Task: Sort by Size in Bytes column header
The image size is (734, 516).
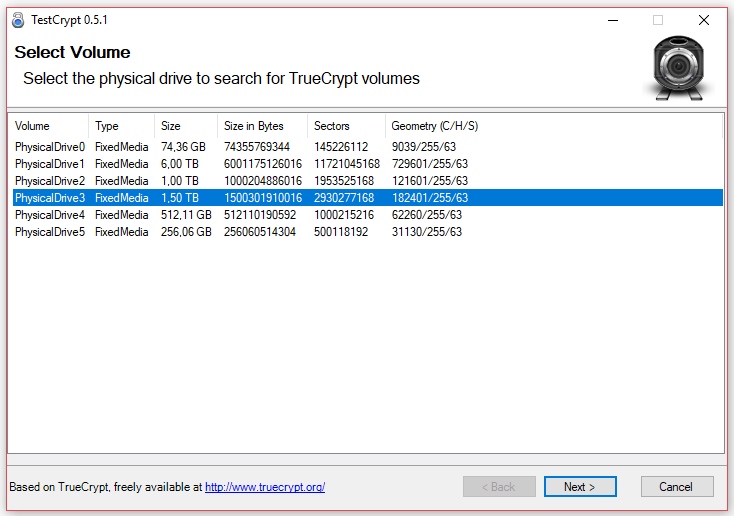Action: click(262, 126)
